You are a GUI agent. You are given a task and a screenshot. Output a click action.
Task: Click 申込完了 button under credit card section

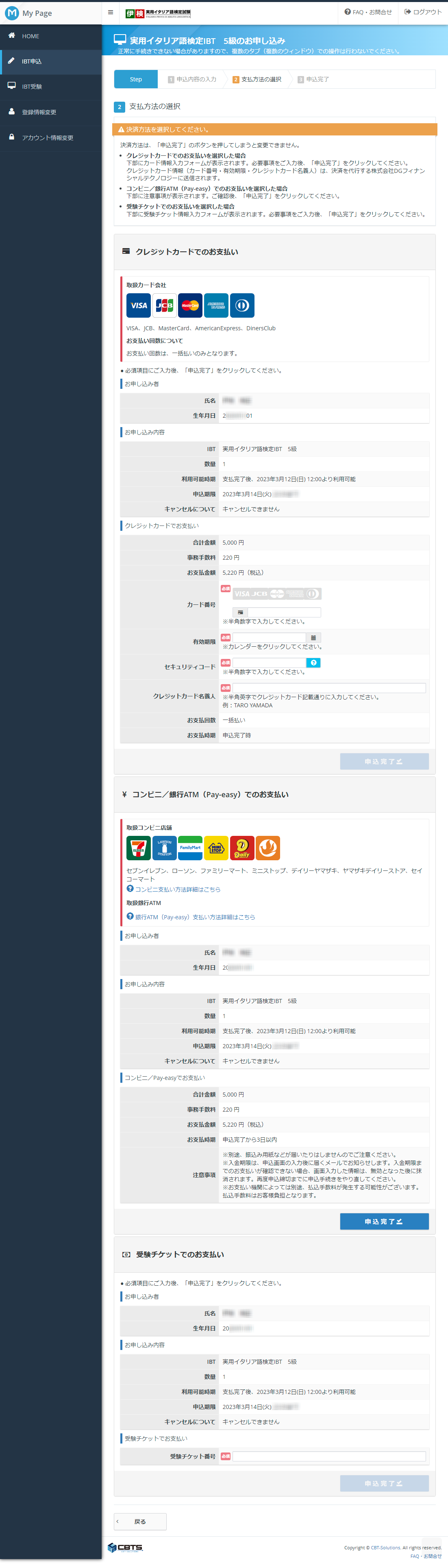click(384, 761)
